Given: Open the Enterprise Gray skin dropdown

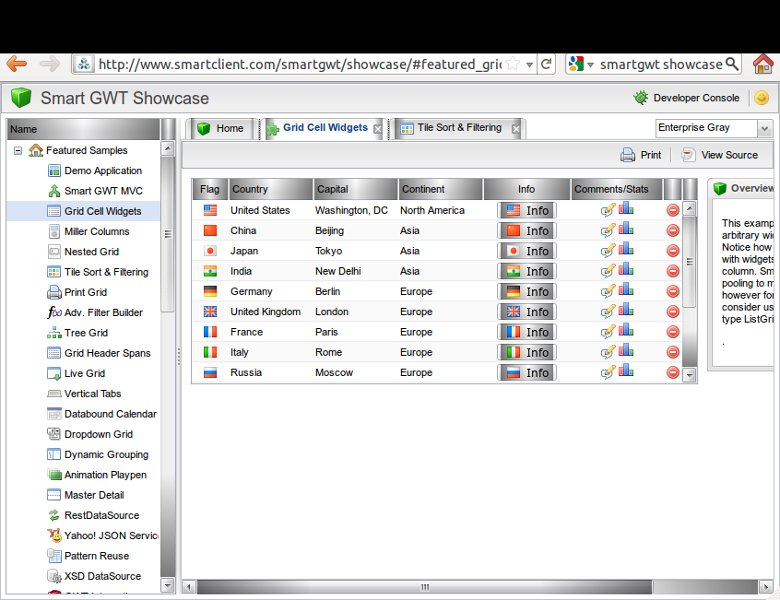Looking at the screenshot, I should [x=764, y=128].
